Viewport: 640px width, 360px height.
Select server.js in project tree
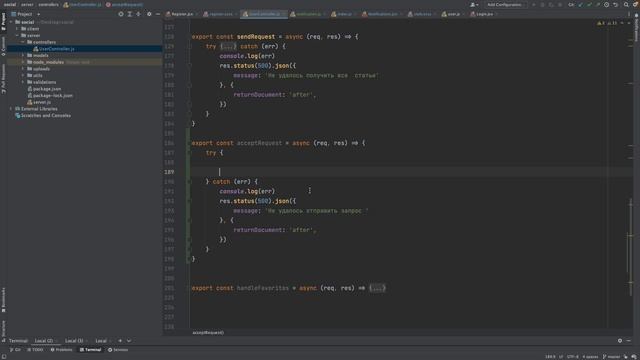coord(39,102)
